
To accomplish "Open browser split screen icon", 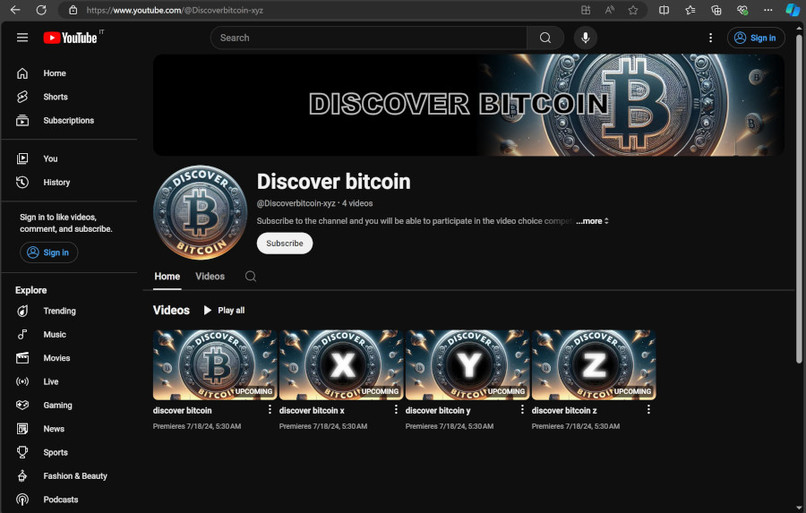I will click(664, 10).
